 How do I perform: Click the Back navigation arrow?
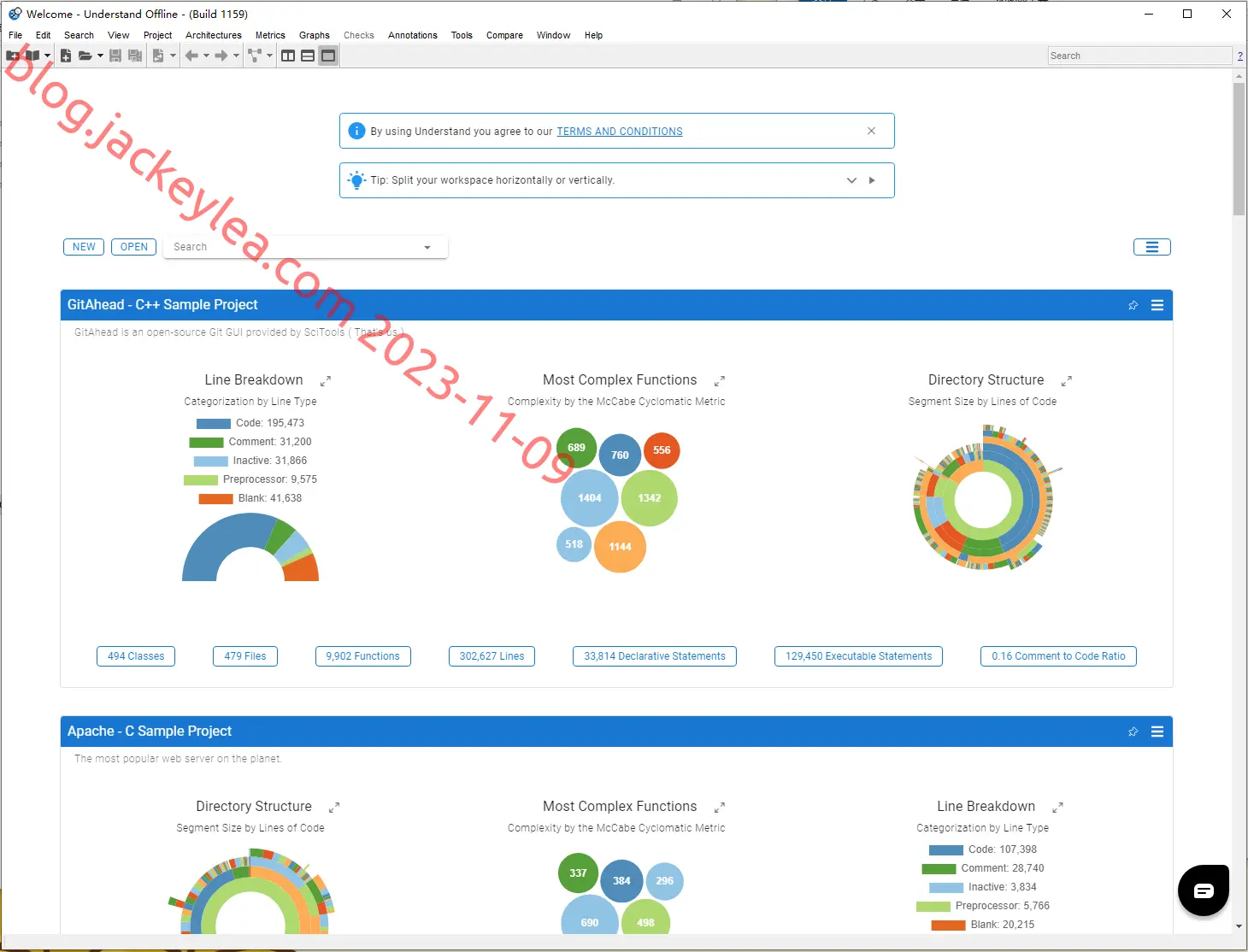(x=191, y=56)
